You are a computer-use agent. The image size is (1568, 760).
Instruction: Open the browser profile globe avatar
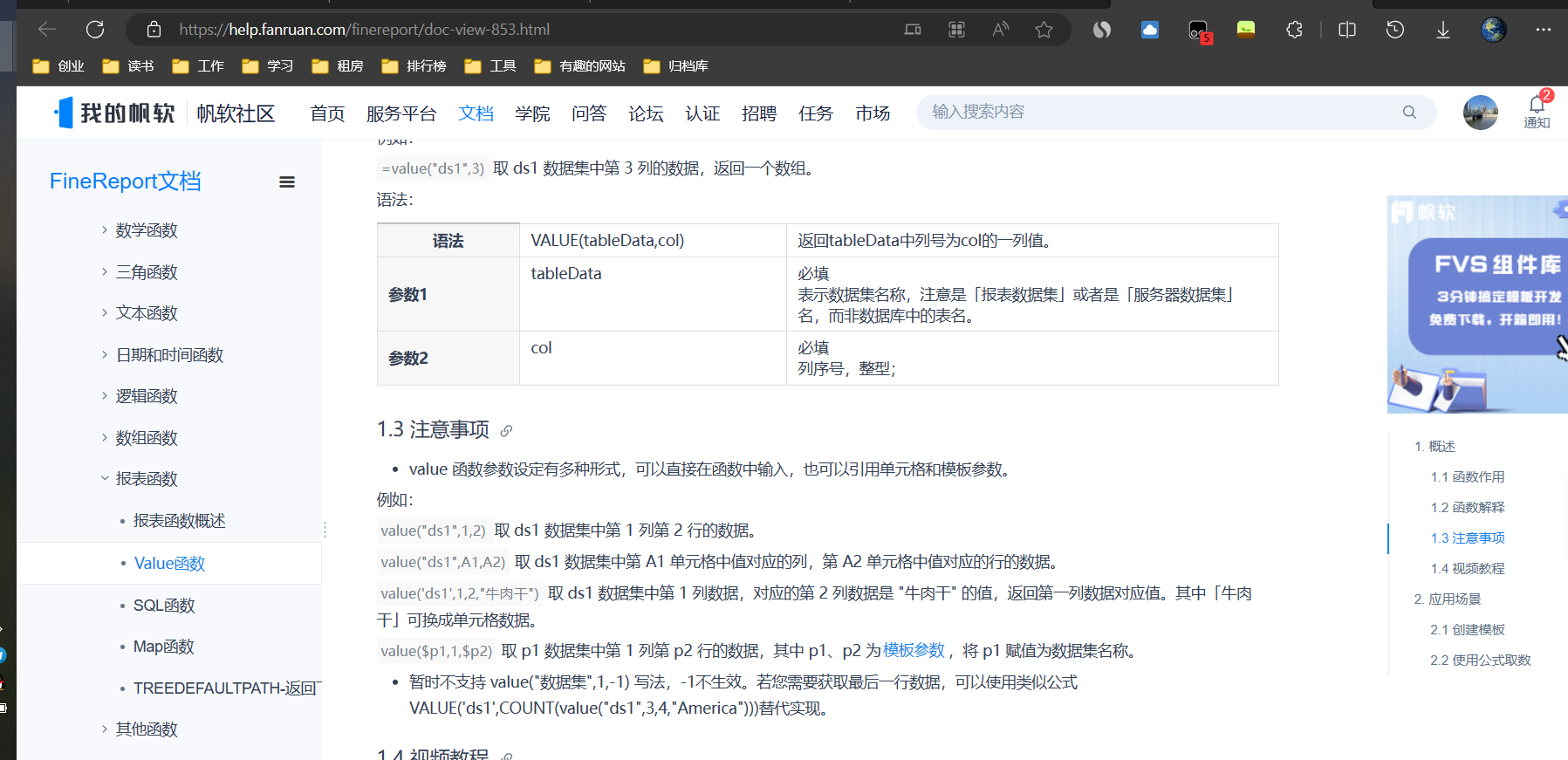click(1494, 30)
